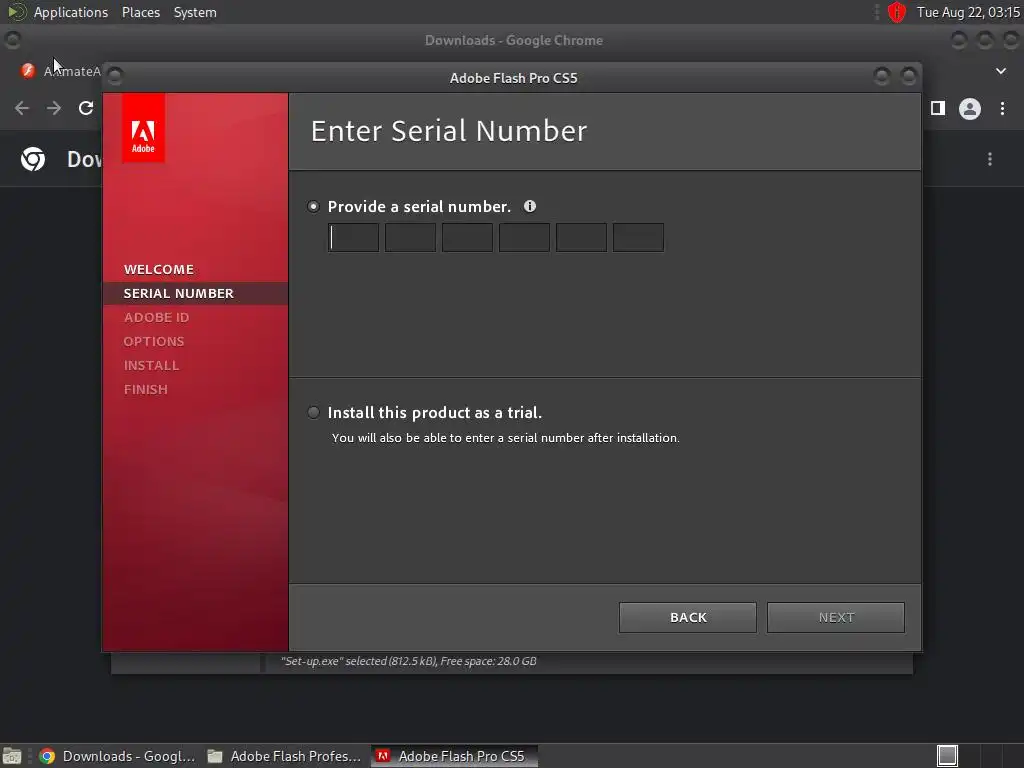Screen dimensions: 1024x768
Task: Click the info icon beside Provide a serial number
Action: pyautogui.click(x=530, y=206)
